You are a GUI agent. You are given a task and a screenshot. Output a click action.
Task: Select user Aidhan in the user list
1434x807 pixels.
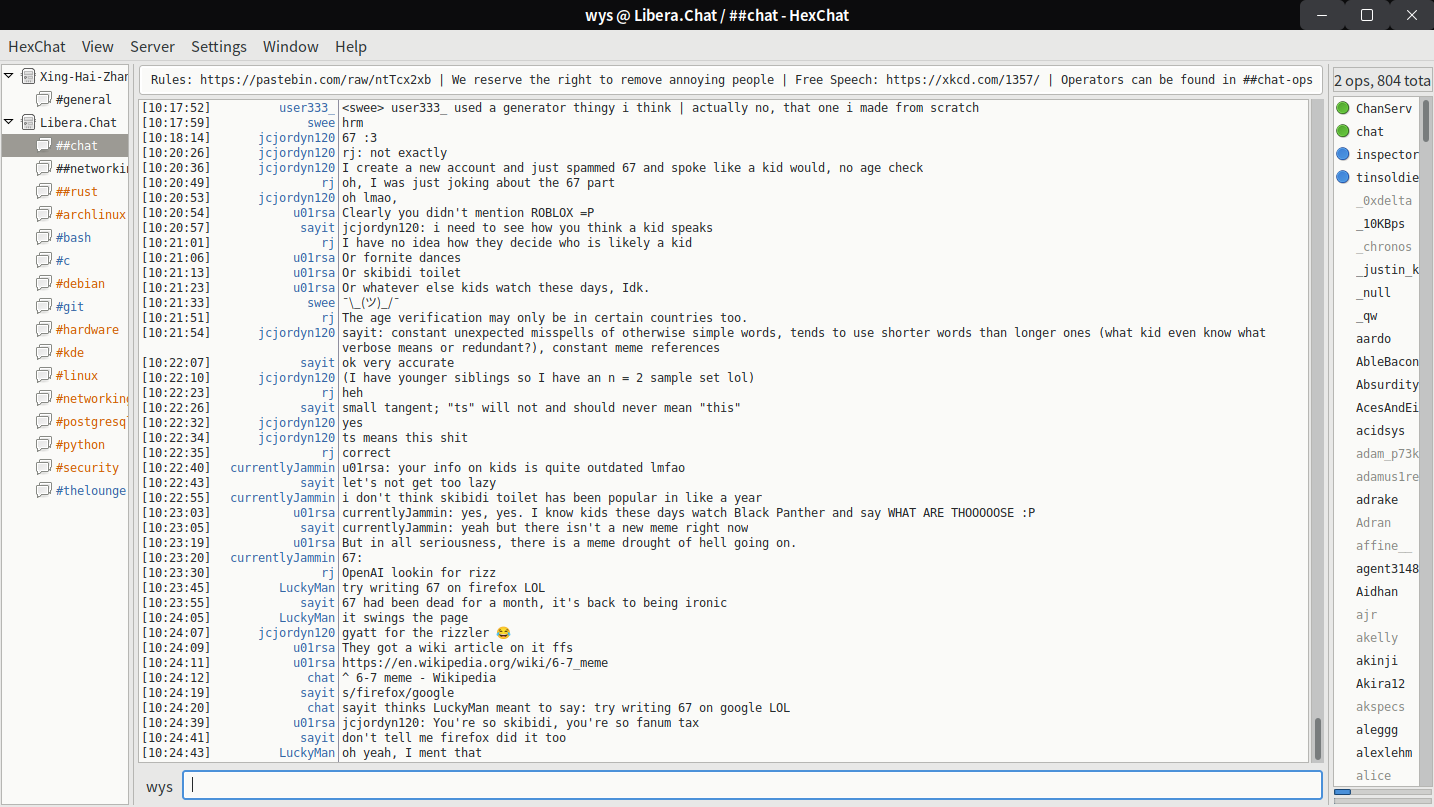[x=1377, y=591]
